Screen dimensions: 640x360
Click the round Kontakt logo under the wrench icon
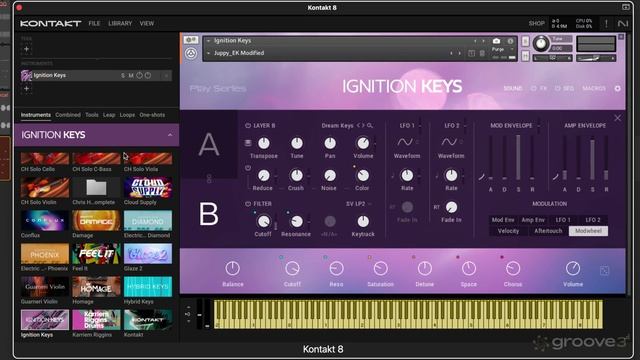pyautogui.click(x=191, y=53)
